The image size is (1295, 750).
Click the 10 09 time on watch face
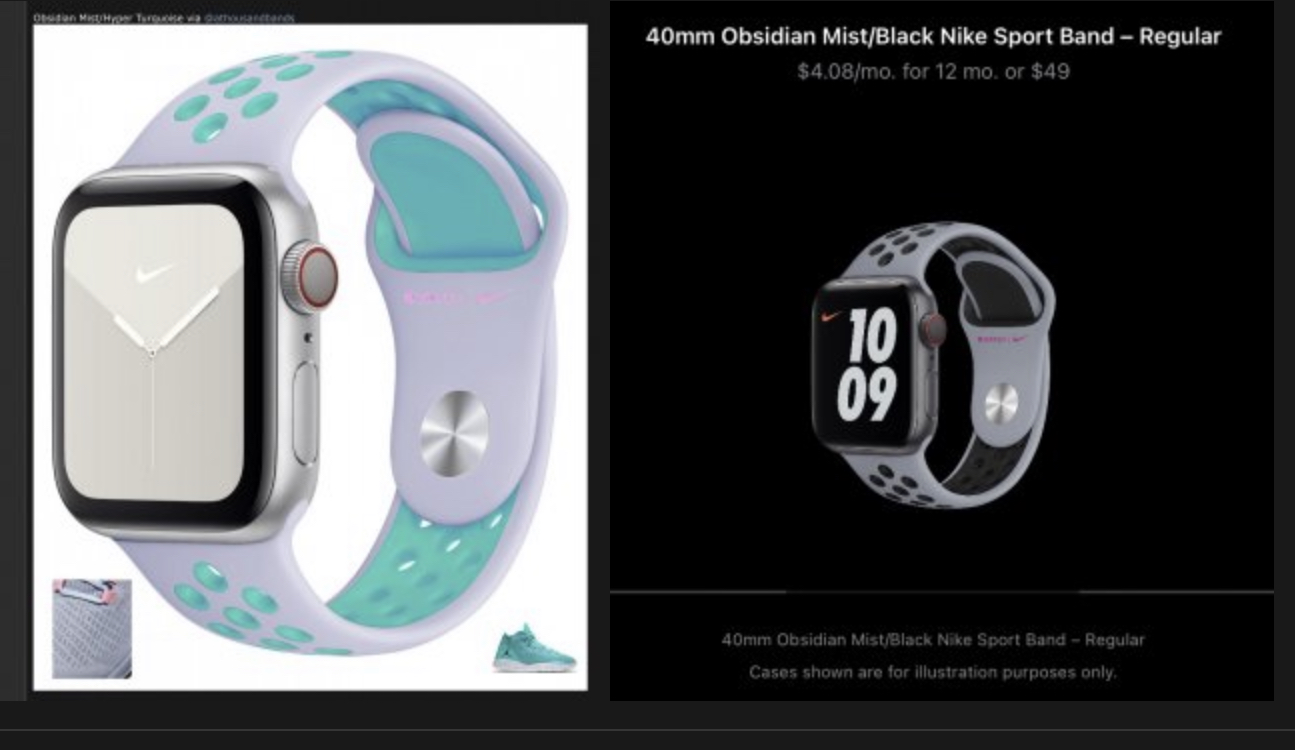pos(867,365)
